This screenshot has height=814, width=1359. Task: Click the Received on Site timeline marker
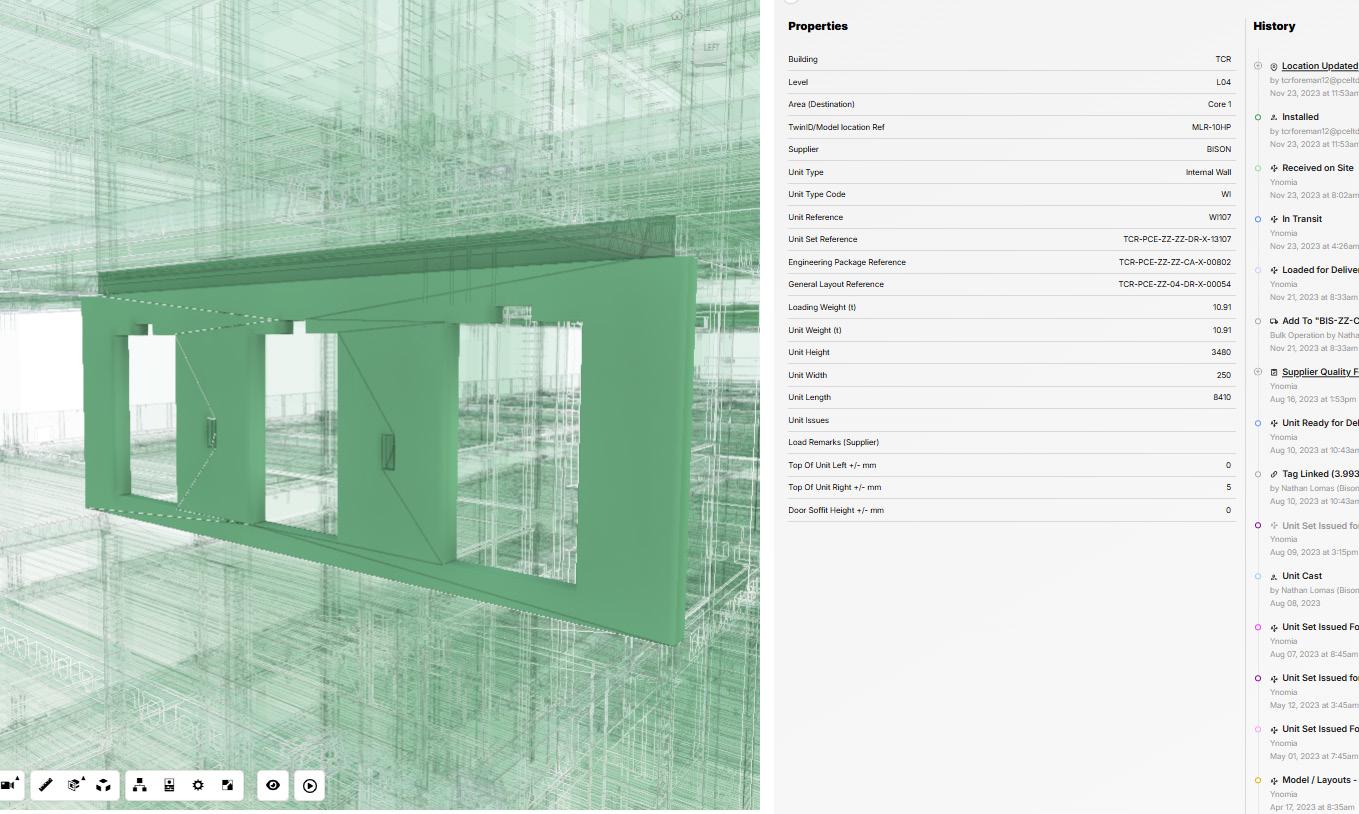[x=1258, y=168]
